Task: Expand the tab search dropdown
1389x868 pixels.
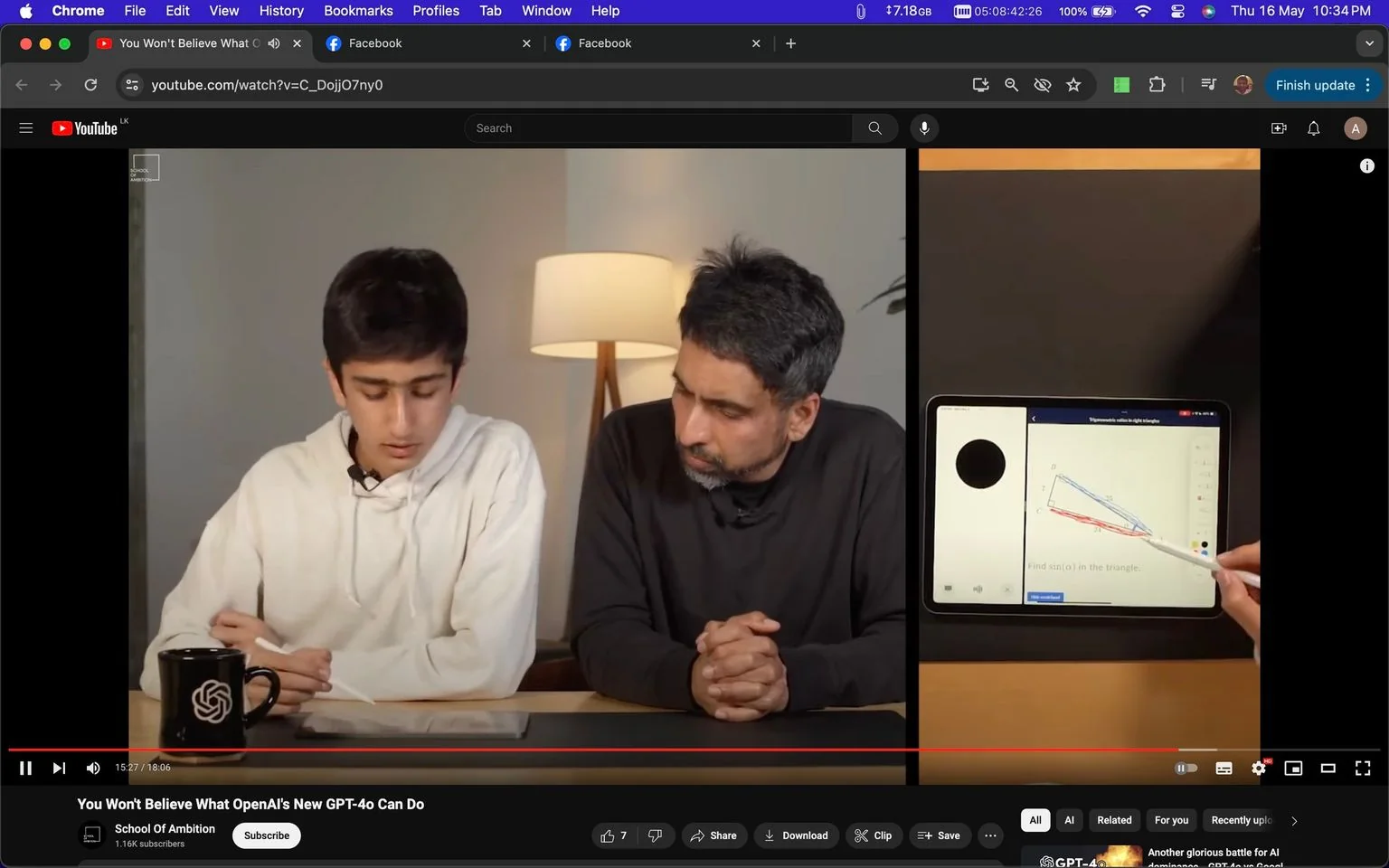Action: pos(1369,43)
